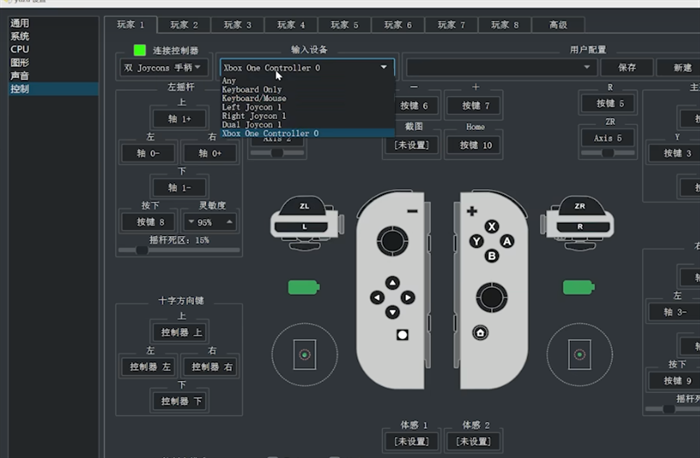The image size is (700, 458).
Task: Toggle the 连接控制器 checkbox
Action: 139,50
